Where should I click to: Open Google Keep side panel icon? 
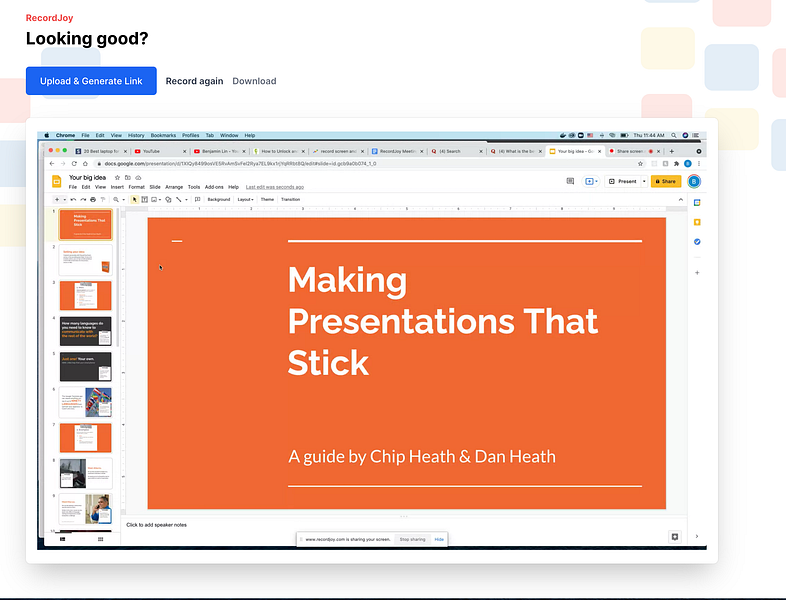point(697,222)
